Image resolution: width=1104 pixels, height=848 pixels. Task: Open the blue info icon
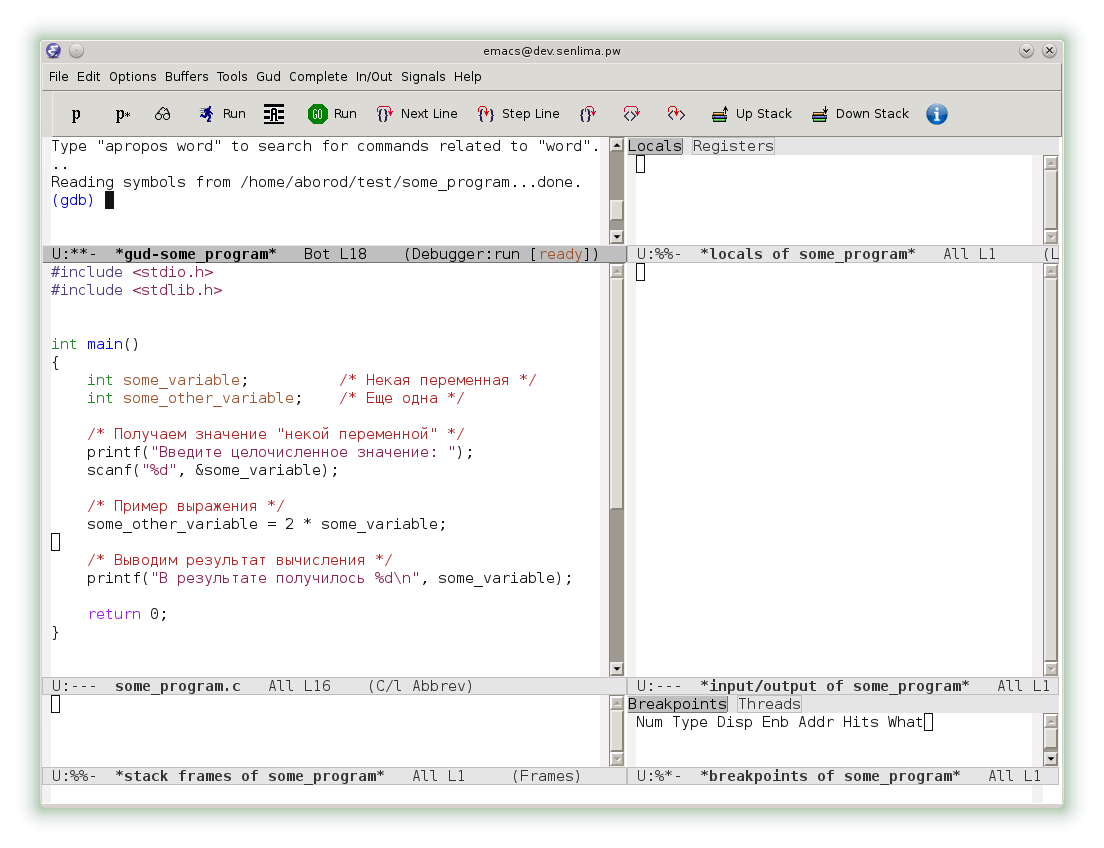pyautogui.click(x=936, y=114)
